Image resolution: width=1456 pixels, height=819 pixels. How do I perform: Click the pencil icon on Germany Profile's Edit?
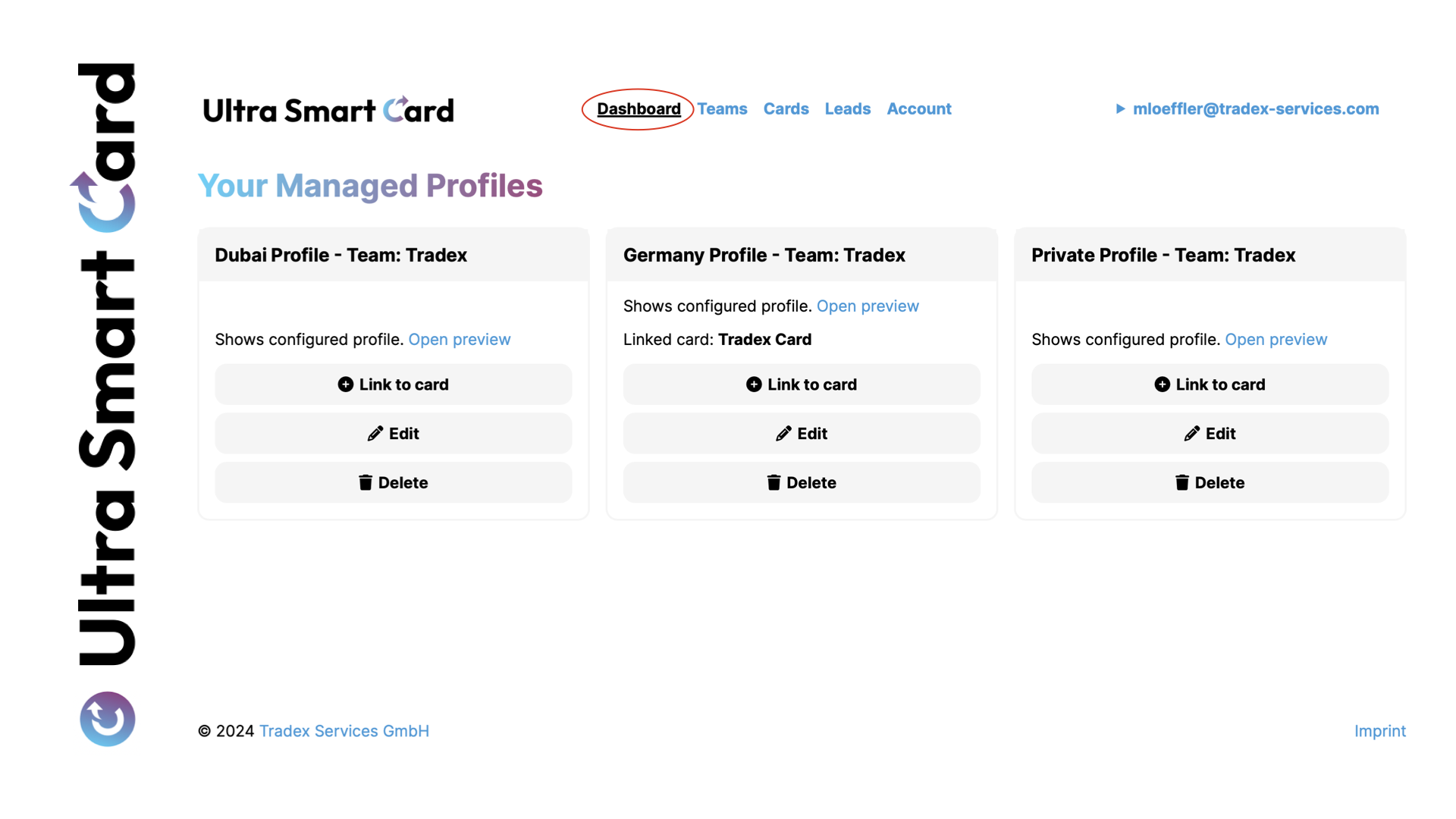[x=783, y=434]
